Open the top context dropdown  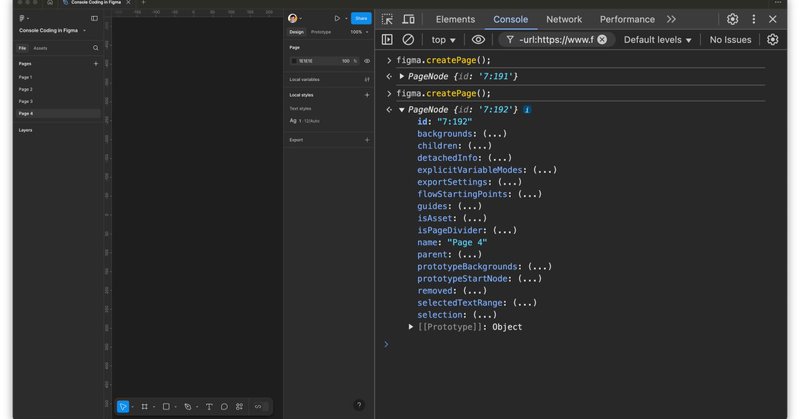443,39
